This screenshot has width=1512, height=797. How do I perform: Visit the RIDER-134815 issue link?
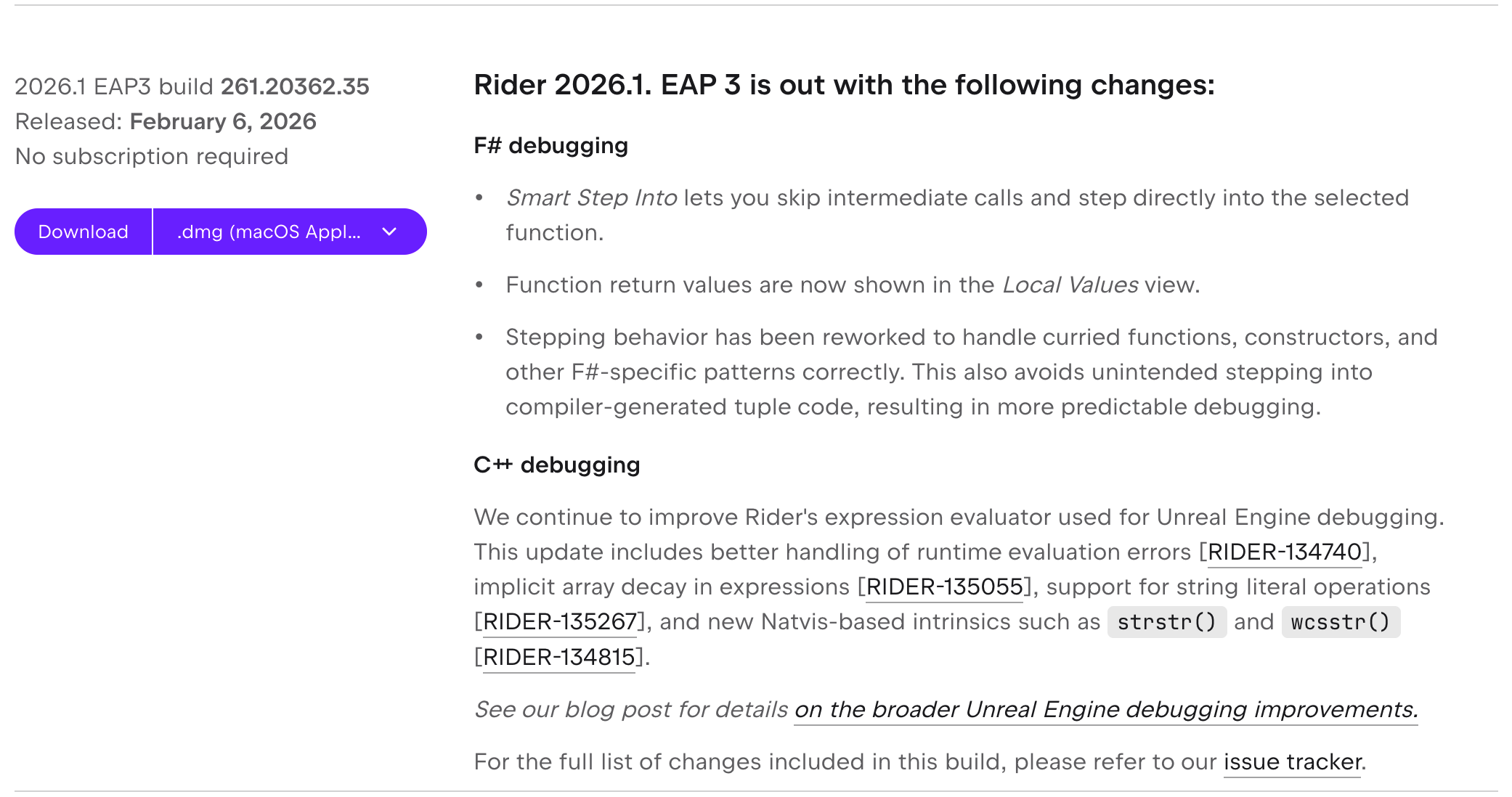coord(558,657)
